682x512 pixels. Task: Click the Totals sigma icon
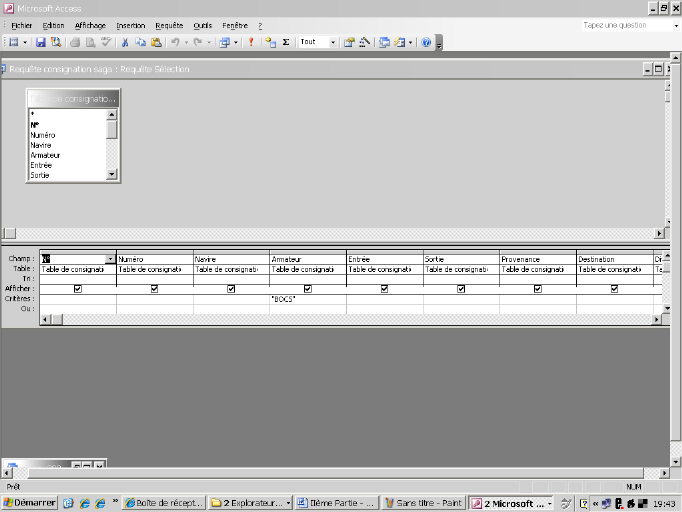[x=286, y=43]
